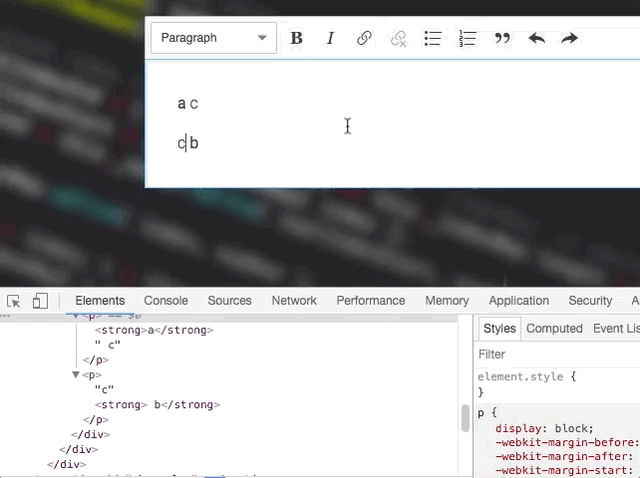Toggle bold formatting in the editor toolbar
Screen dimensions: 640x478
[x=296, y=38]
